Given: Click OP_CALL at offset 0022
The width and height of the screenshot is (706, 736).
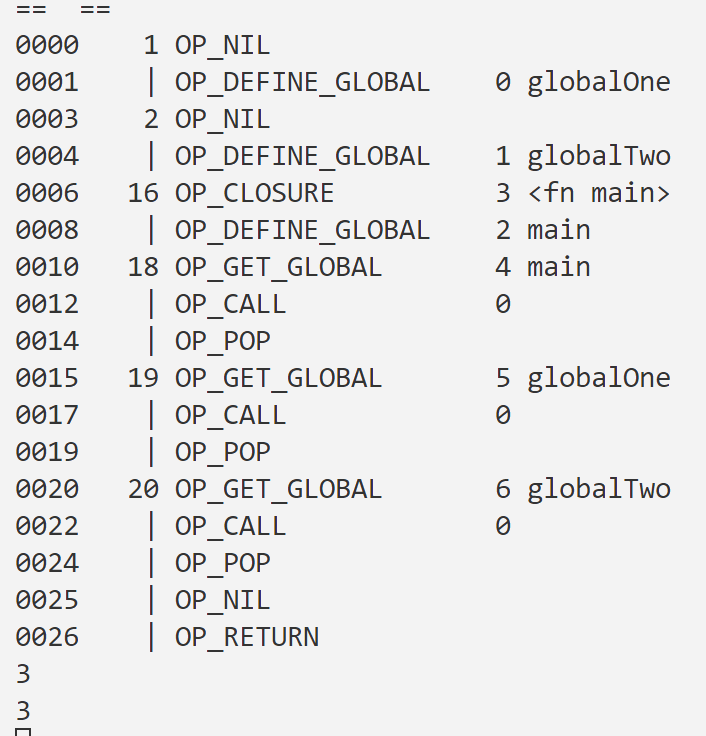Looking at the screenshot, I should point(230,526).
